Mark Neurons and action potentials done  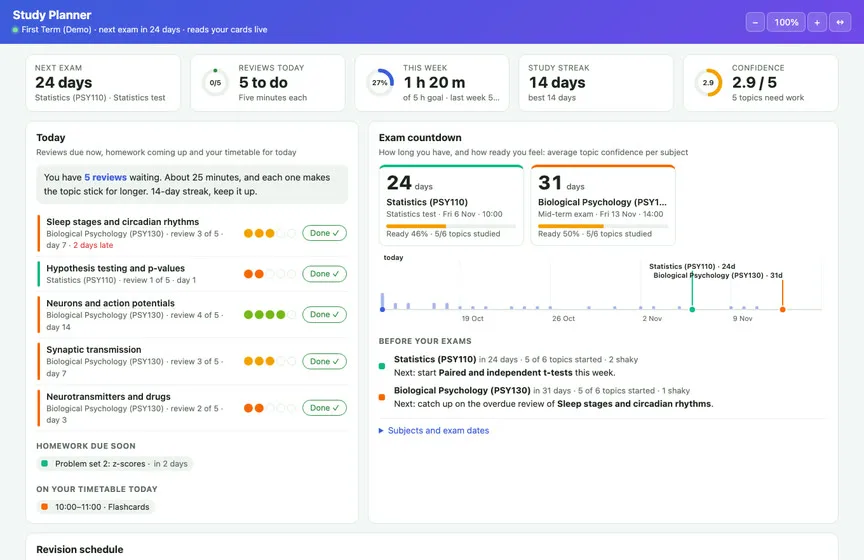(x=325, y=315)
